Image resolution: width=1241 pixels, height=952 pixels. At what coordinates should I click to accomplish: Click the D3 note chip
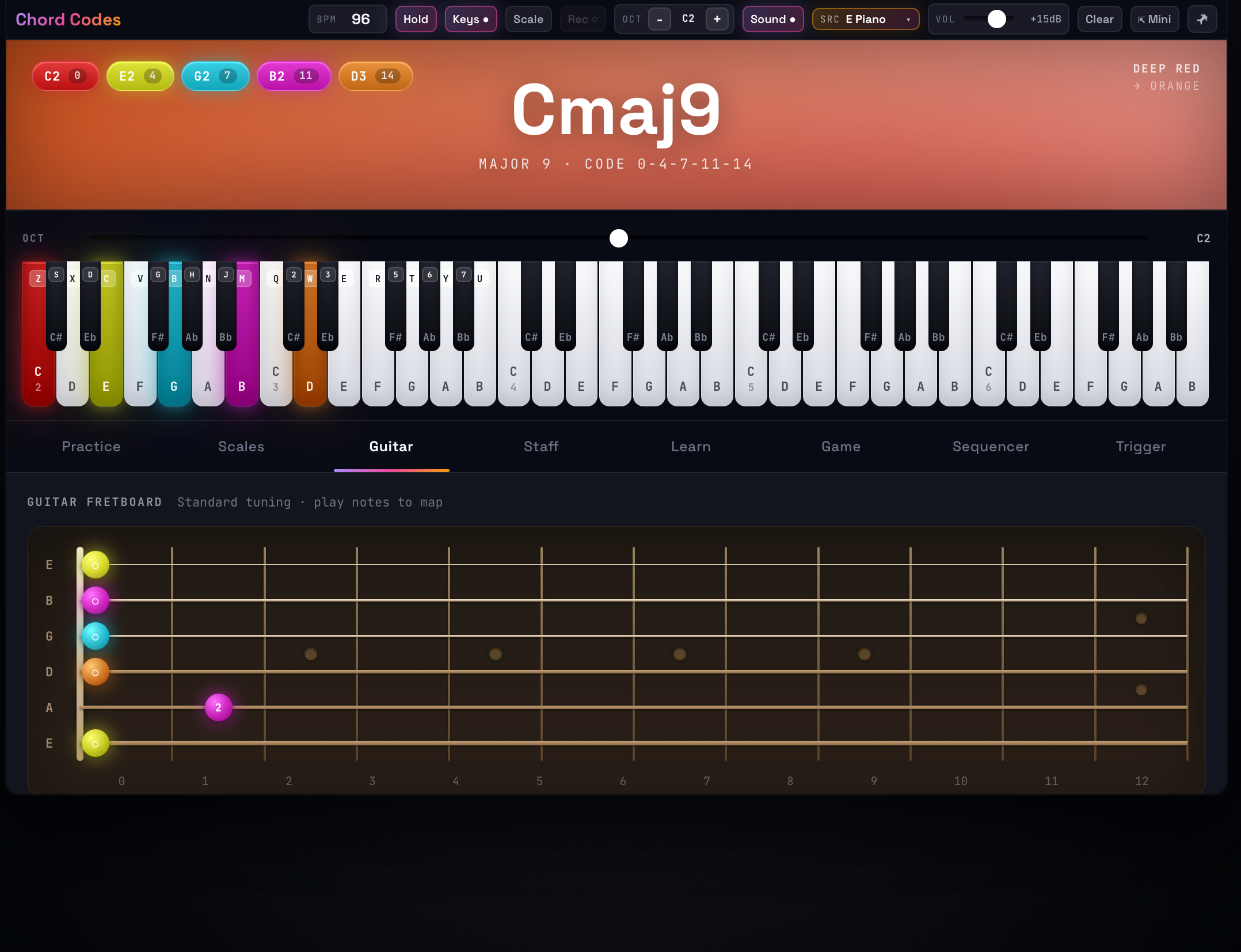click(375, 76)
